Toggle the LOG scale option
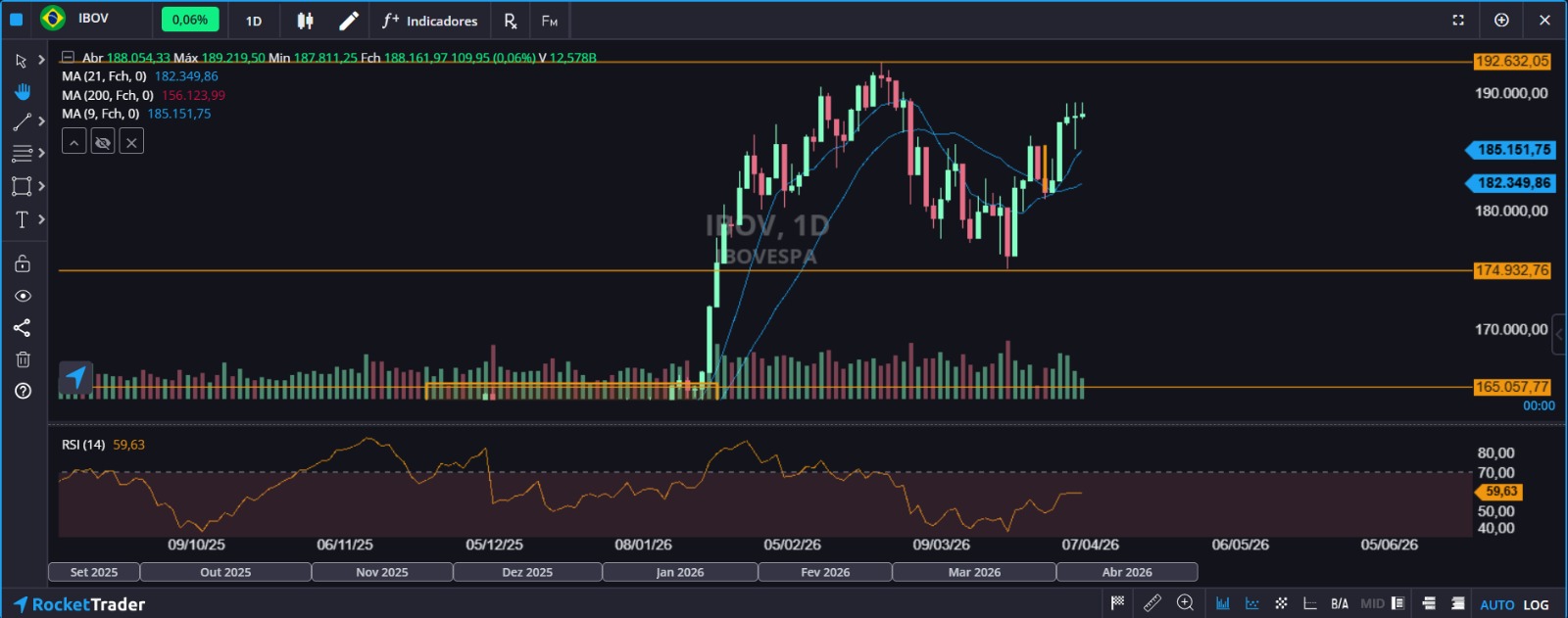The width and height of the screenshot is (1568, 618). point(1536,604)
